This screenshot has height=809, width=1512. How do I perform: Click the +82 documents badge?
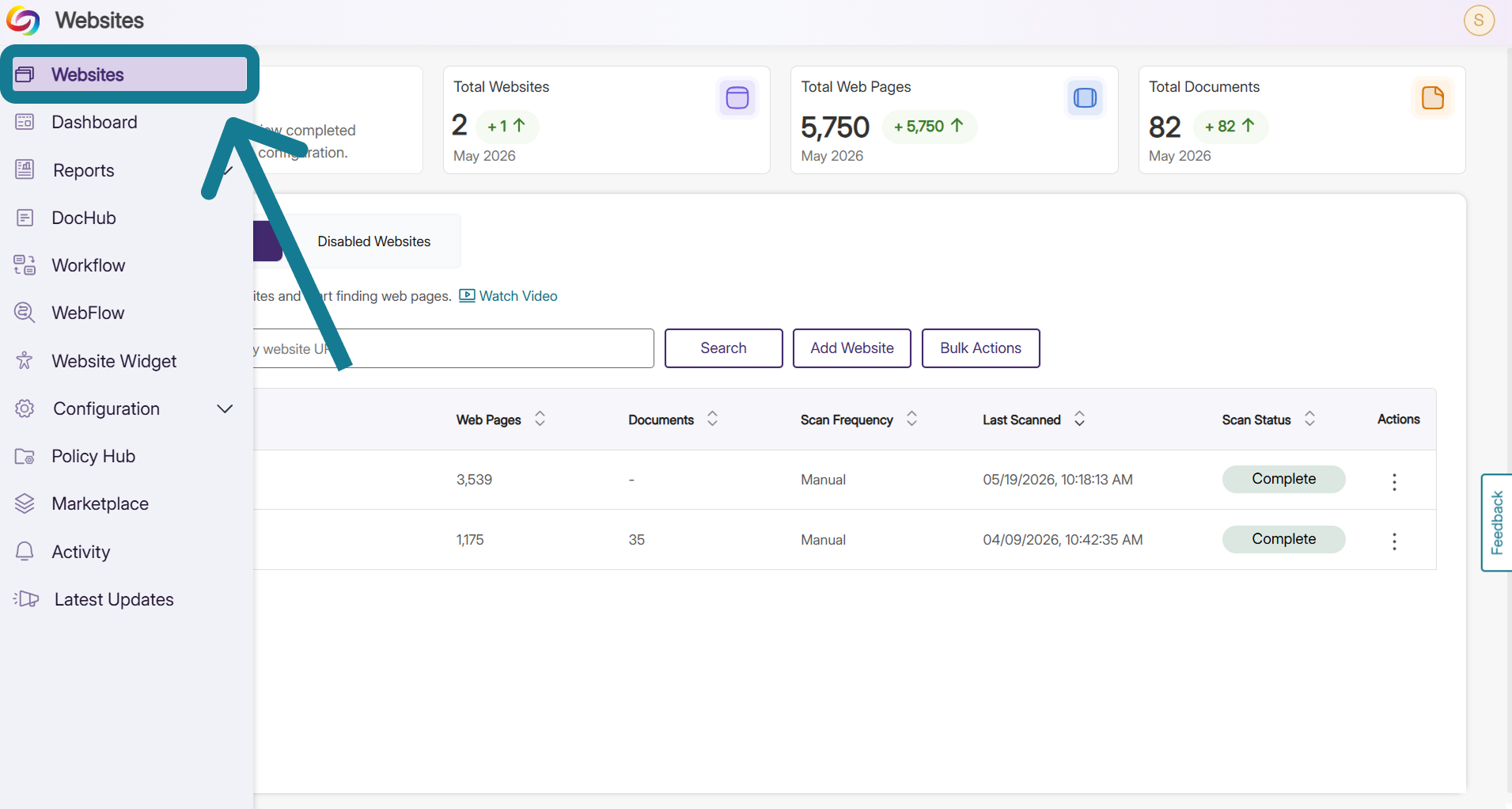(1230, 126)
